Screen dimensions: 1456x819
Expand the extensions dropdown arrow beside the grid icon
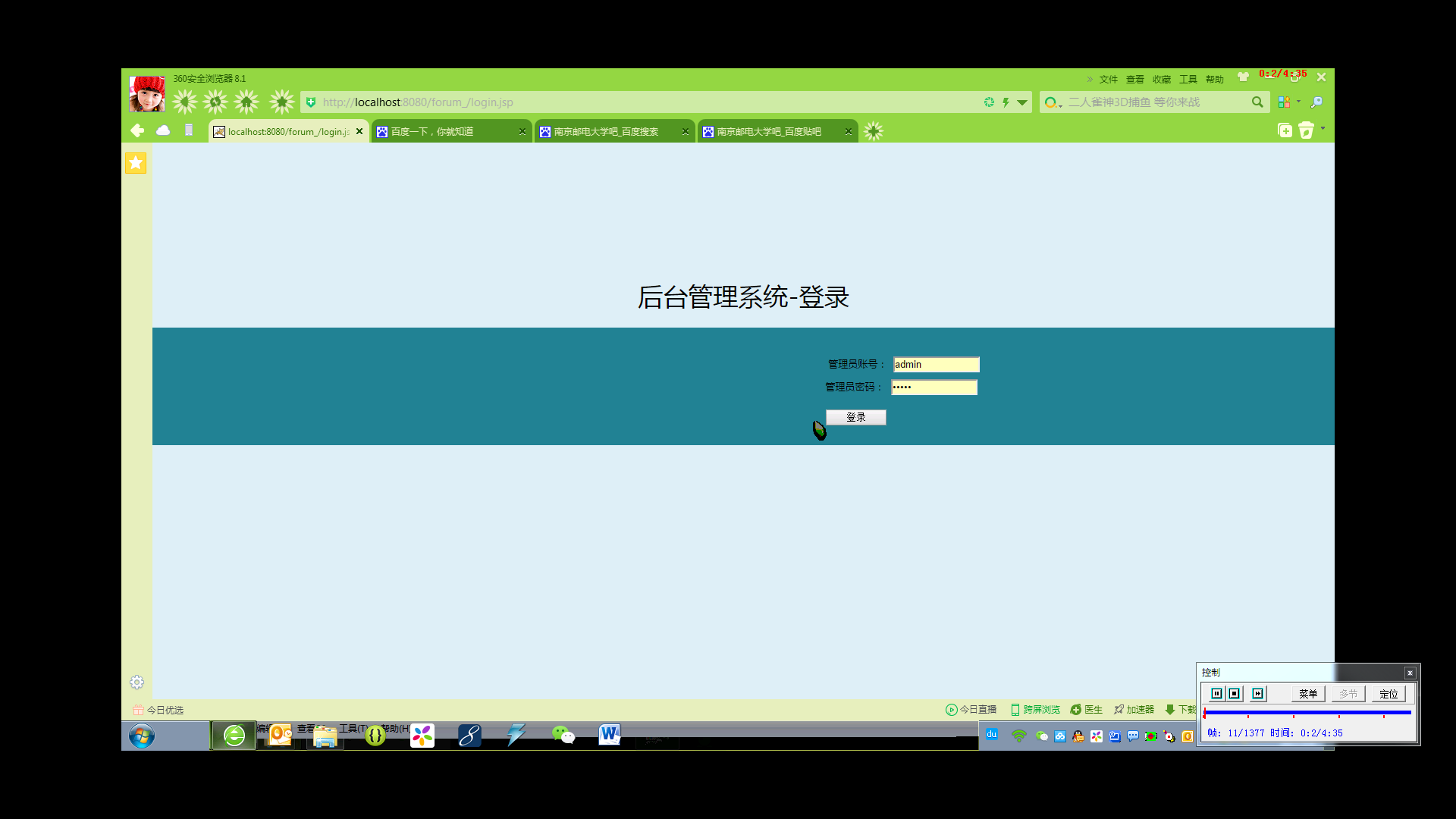[x=1298, y=101]
